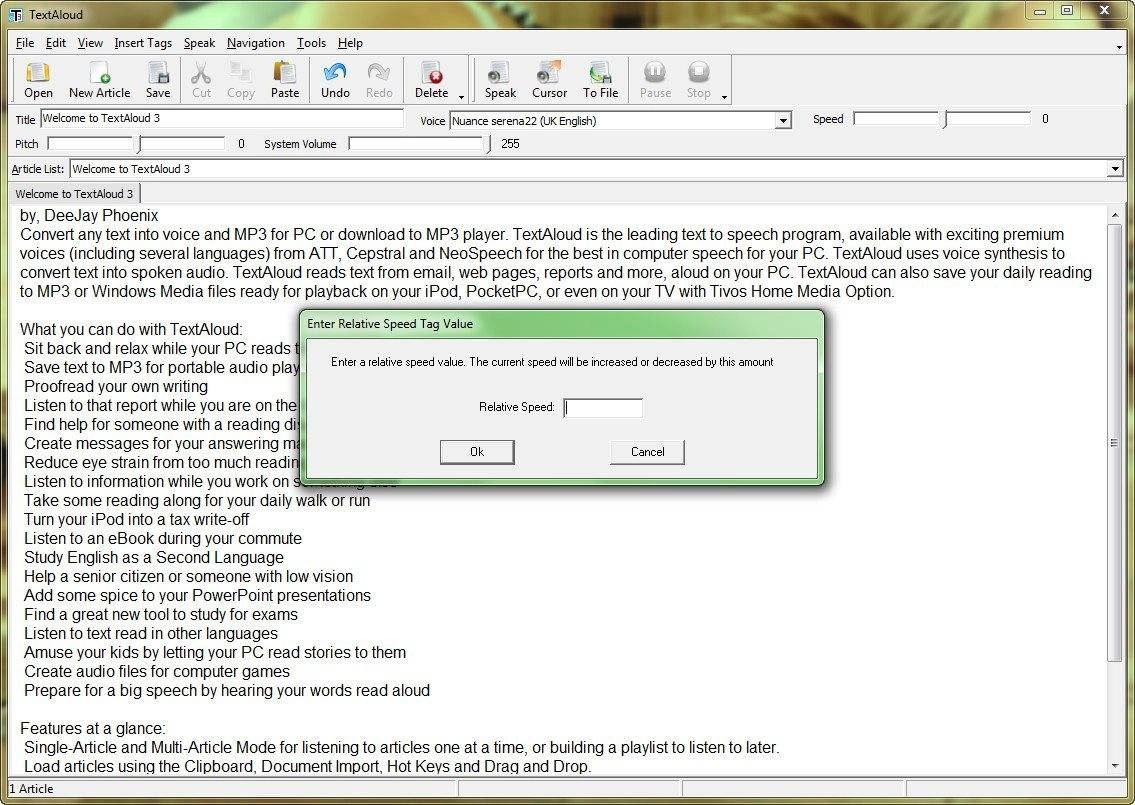Expand the Stop button dropdown arrow
Viewport: 1135px width, 805px height.
[x=724, y=96]
